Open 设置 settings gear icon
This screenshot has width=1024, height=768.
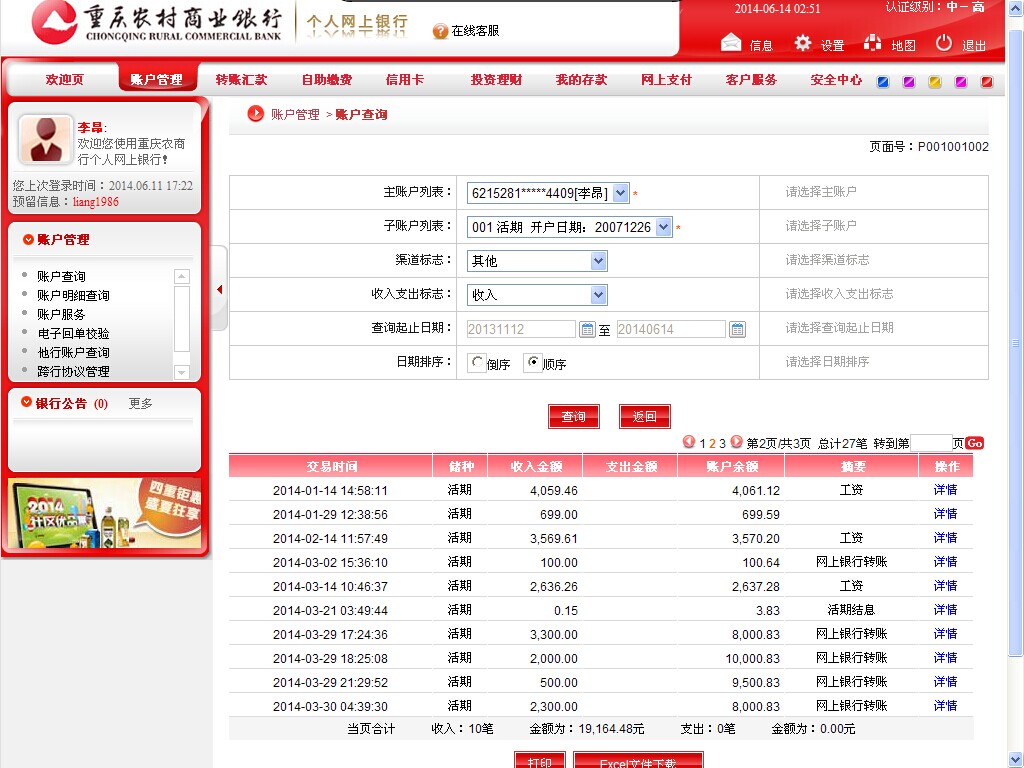pyautogui.click(x=803, y=43)
